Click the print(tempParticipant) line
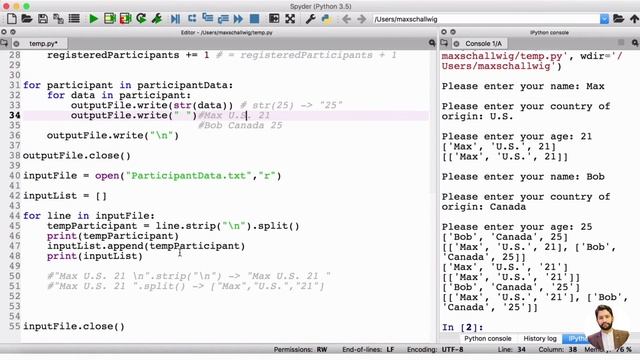The width and height of the screenshot is (640, 360). coord(113,236)
